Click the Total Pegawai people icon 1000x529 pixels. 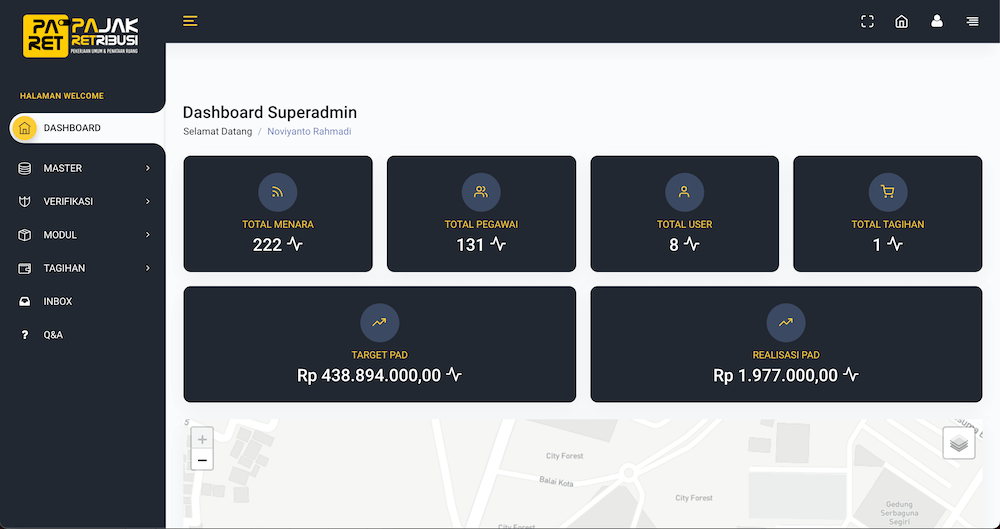pos(481,192)
